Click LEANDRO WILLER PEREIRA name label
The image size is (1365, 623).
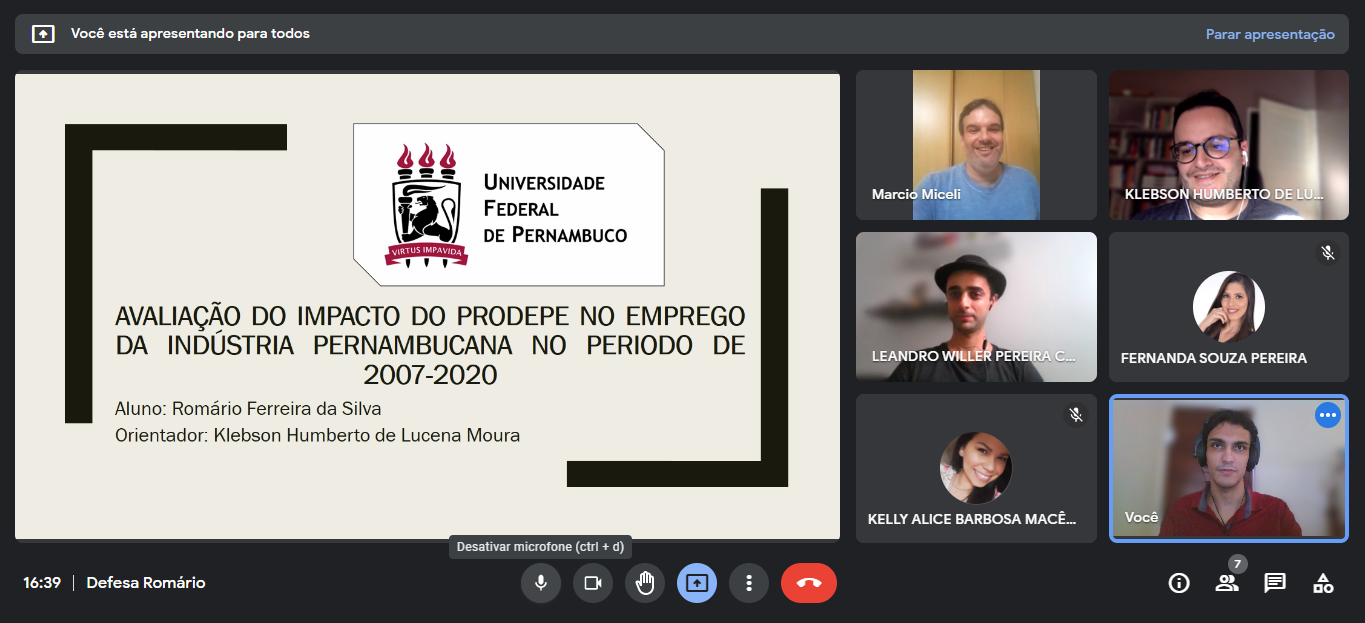974,356
